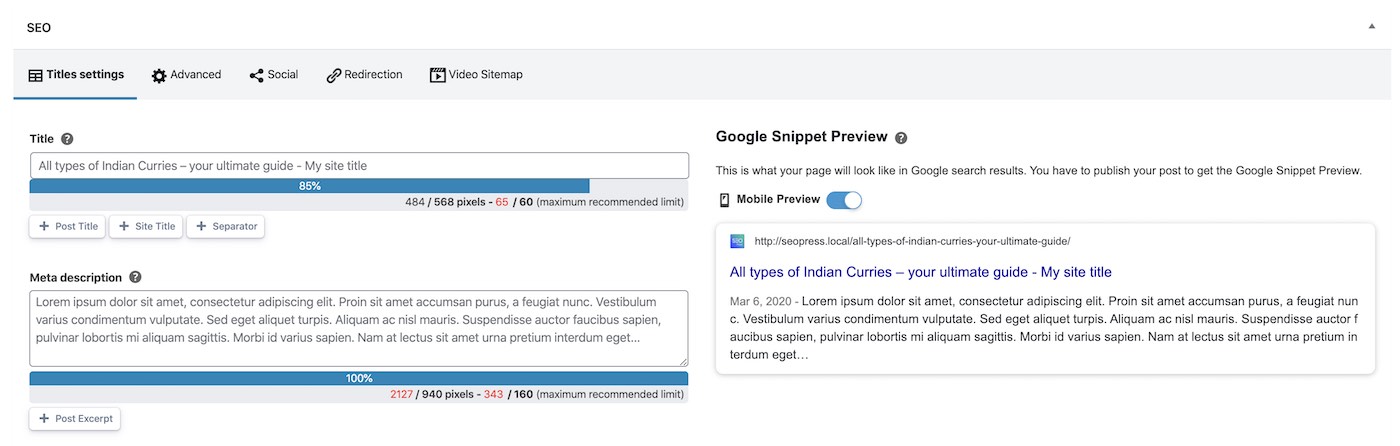
Task: Click the Google Snippet Preview help icon
Action: click(901, 138)
